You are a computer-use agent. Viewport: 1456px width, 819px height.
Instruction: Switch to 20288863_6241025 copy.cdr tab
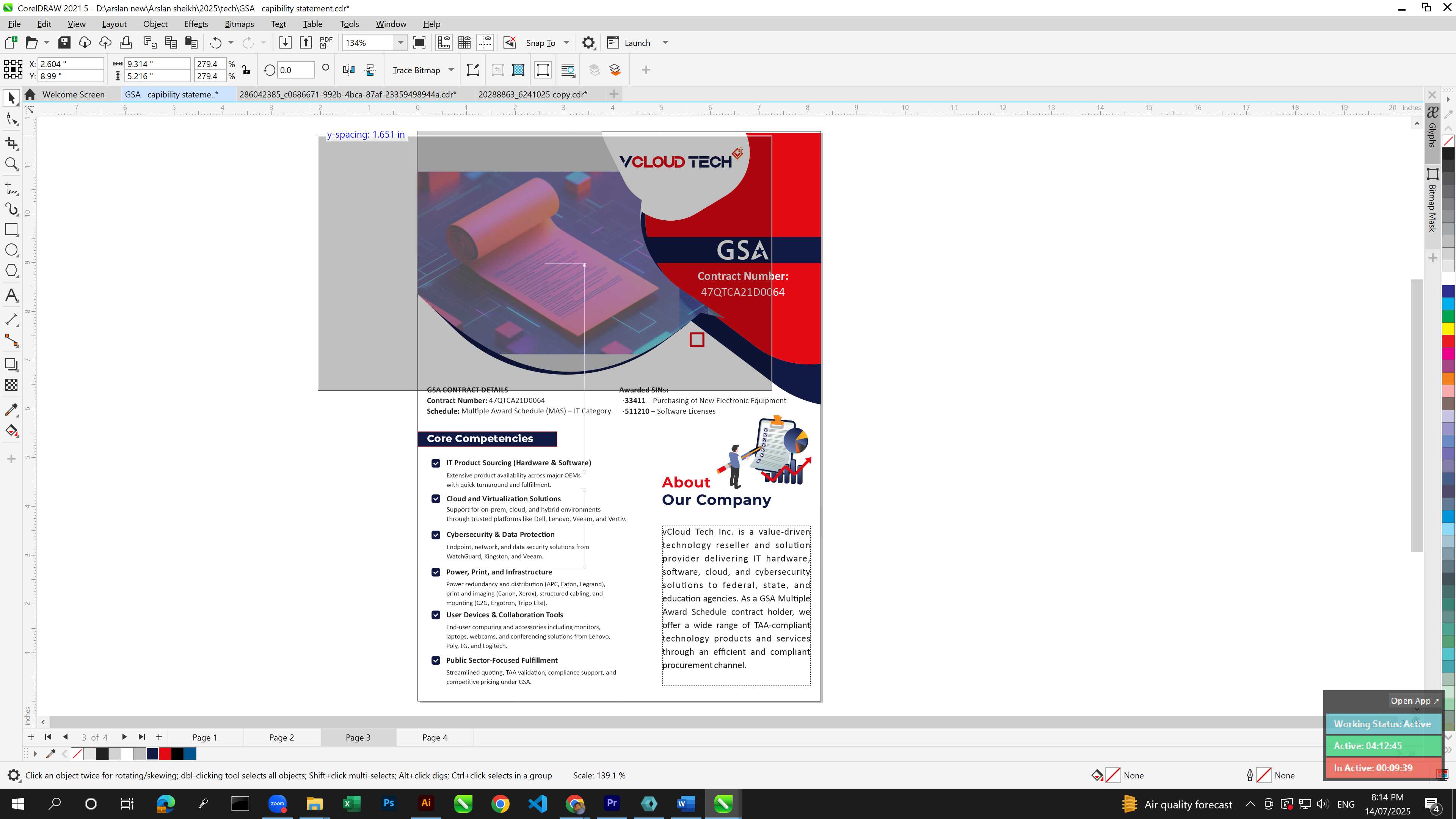click(x=532, y=94)
